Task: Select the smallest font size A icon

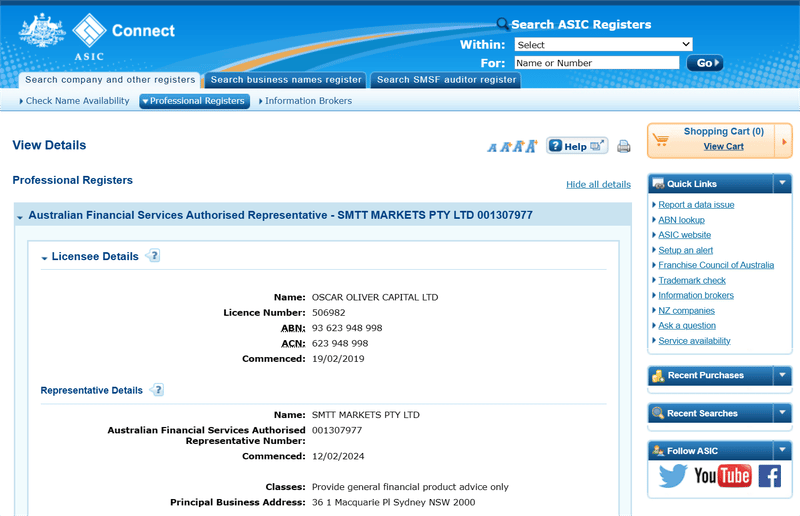Action: pyautogui.click(x=492, y=148)
